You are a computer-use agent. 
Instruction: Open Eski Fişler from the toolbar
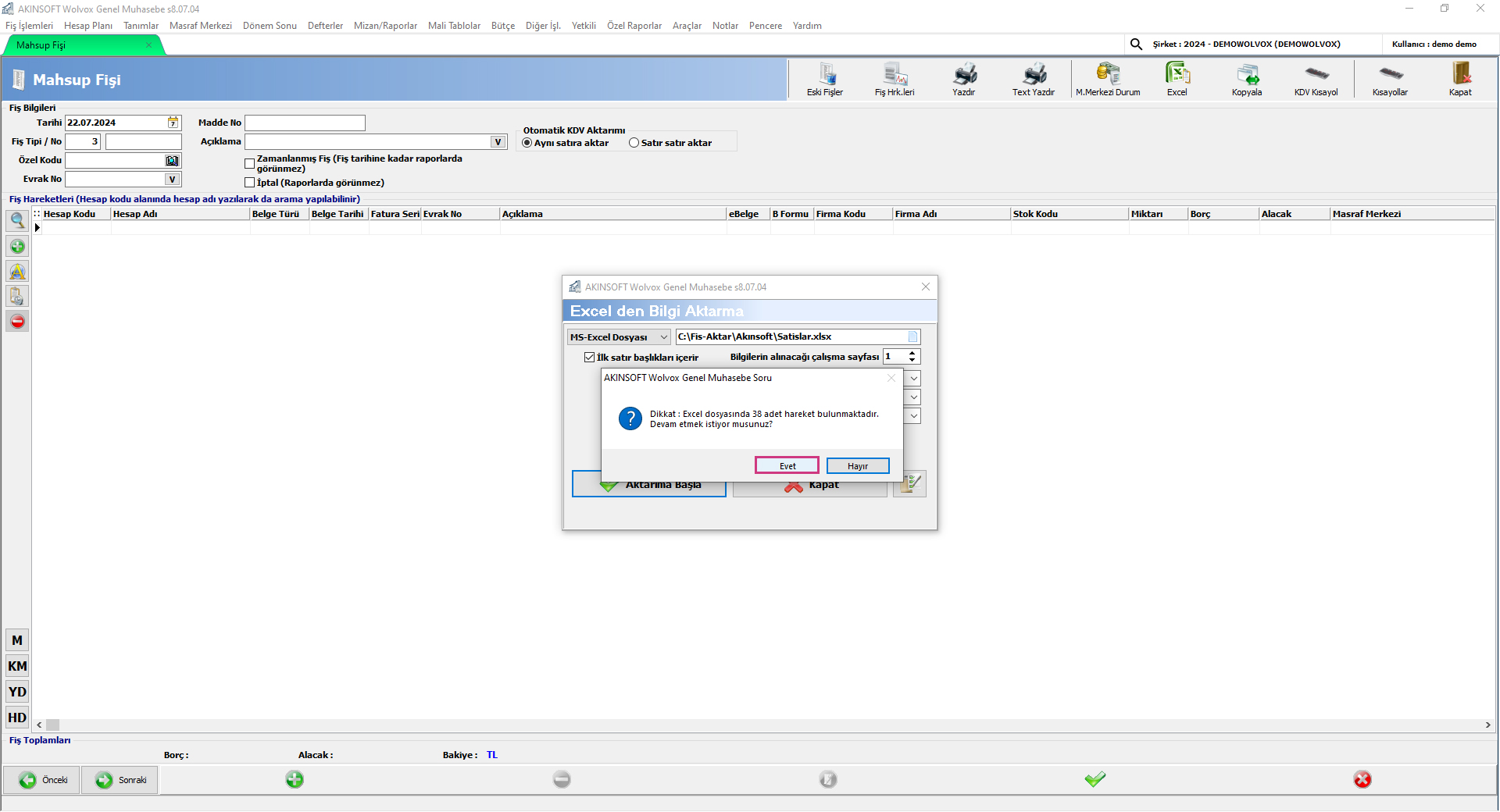click(825, 79)
